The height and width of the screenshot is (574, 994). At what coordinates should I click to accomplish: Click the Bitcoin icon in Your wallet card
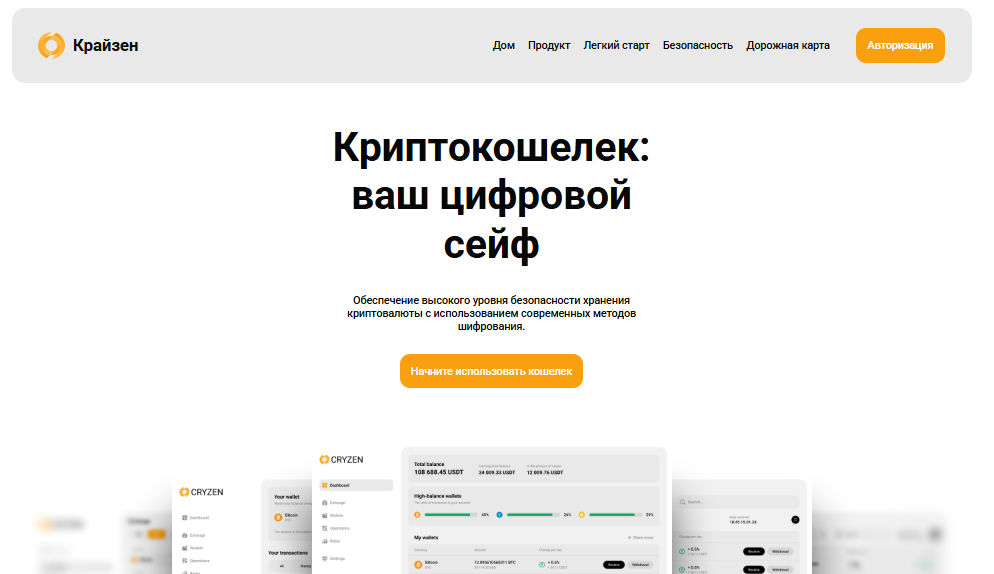(278, 518)
